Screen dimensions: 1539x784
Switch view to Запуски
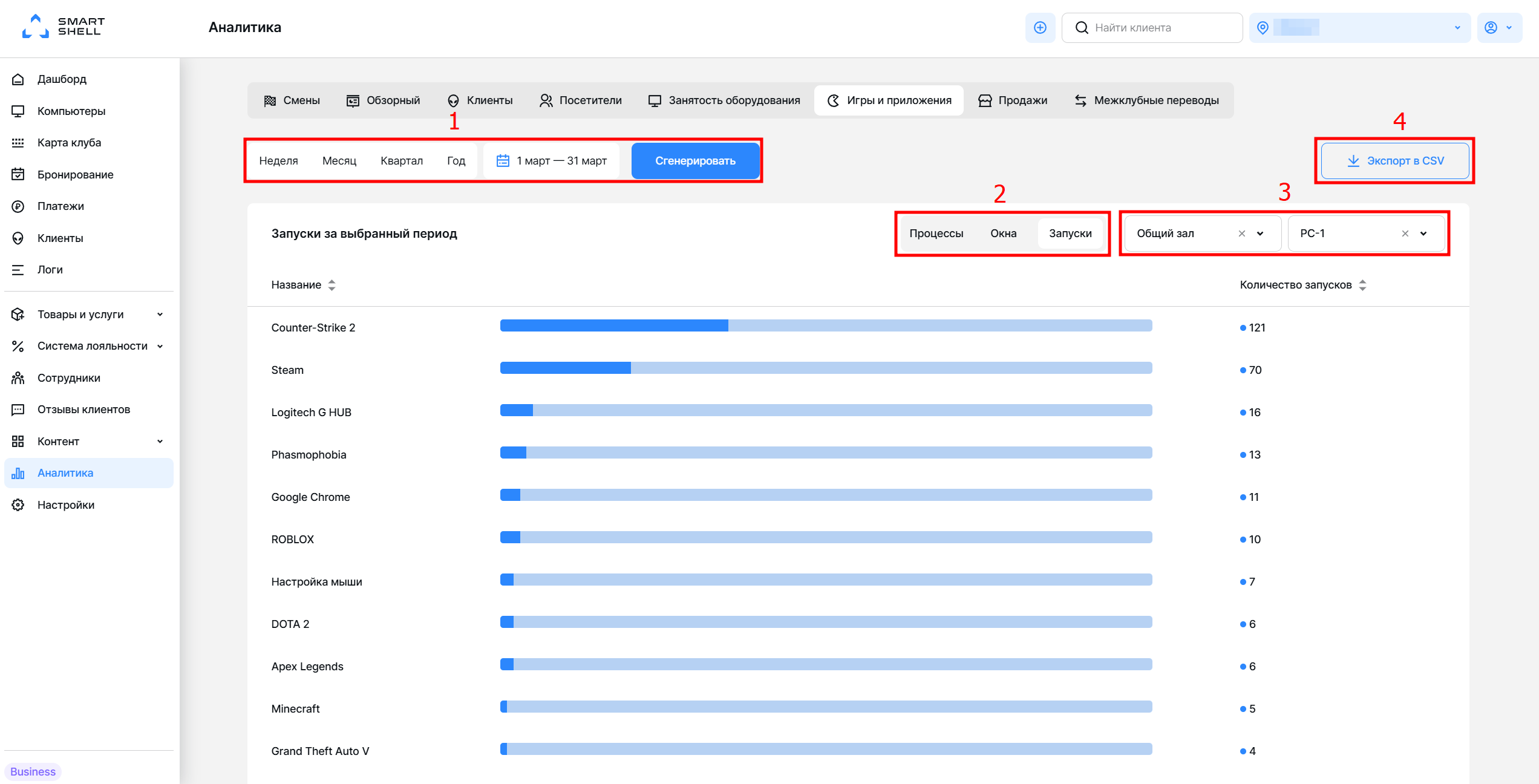1071,234
